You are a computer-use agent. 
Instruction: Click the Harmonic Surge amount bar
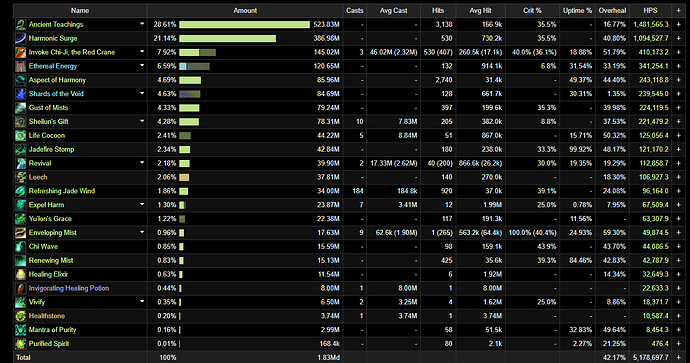(228, 39)
